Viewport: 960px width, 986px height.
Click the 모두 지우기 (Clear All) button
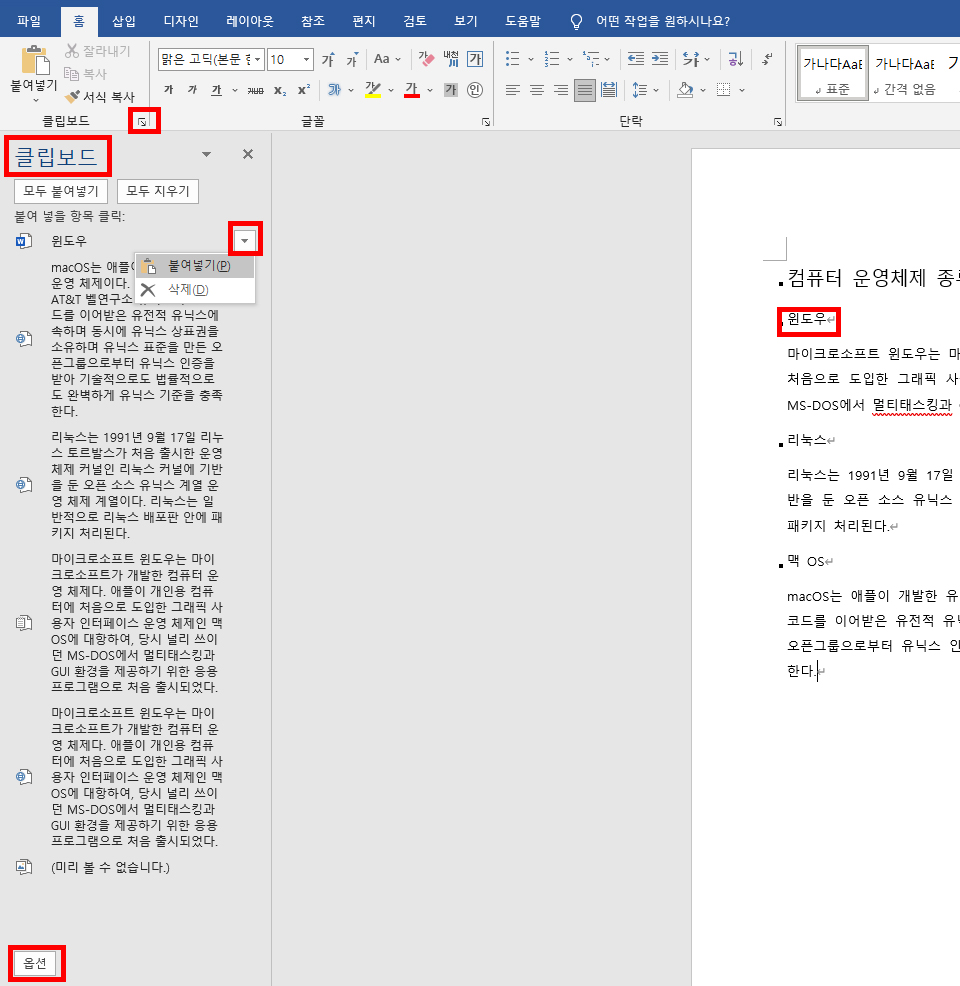pyautogui.click(x=158, y=191)
